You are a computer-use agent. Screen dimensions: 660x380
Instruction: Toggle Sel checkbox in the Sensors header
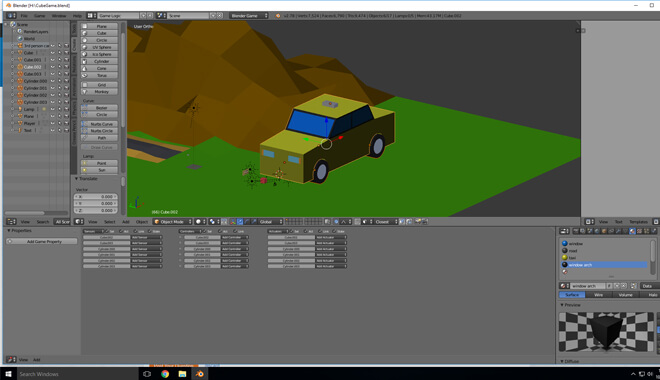tap(106, 231)
